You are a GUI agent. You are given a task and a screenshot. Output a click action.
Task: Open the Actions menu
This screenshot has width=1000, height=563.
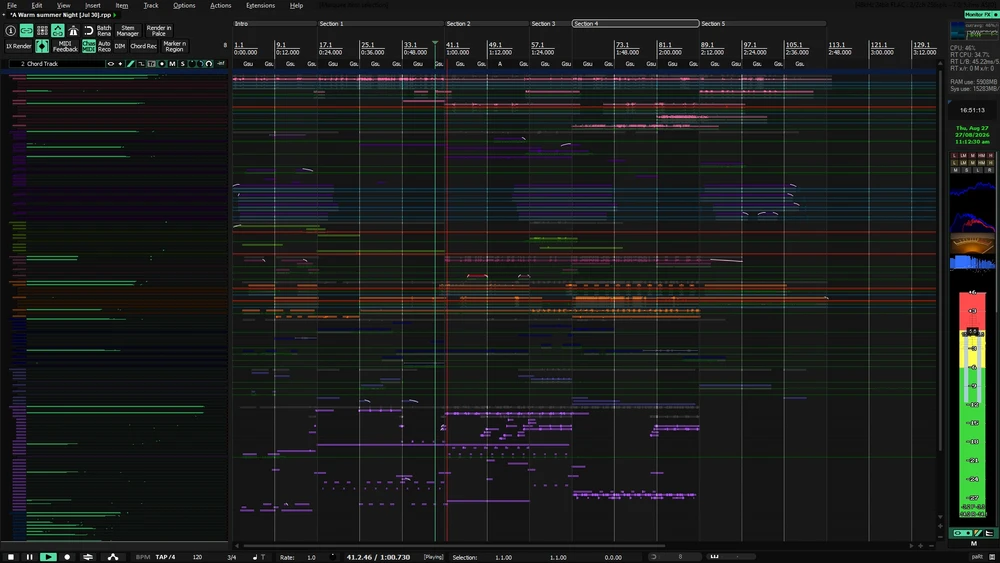pyautogui.click(x=221, y=5)
